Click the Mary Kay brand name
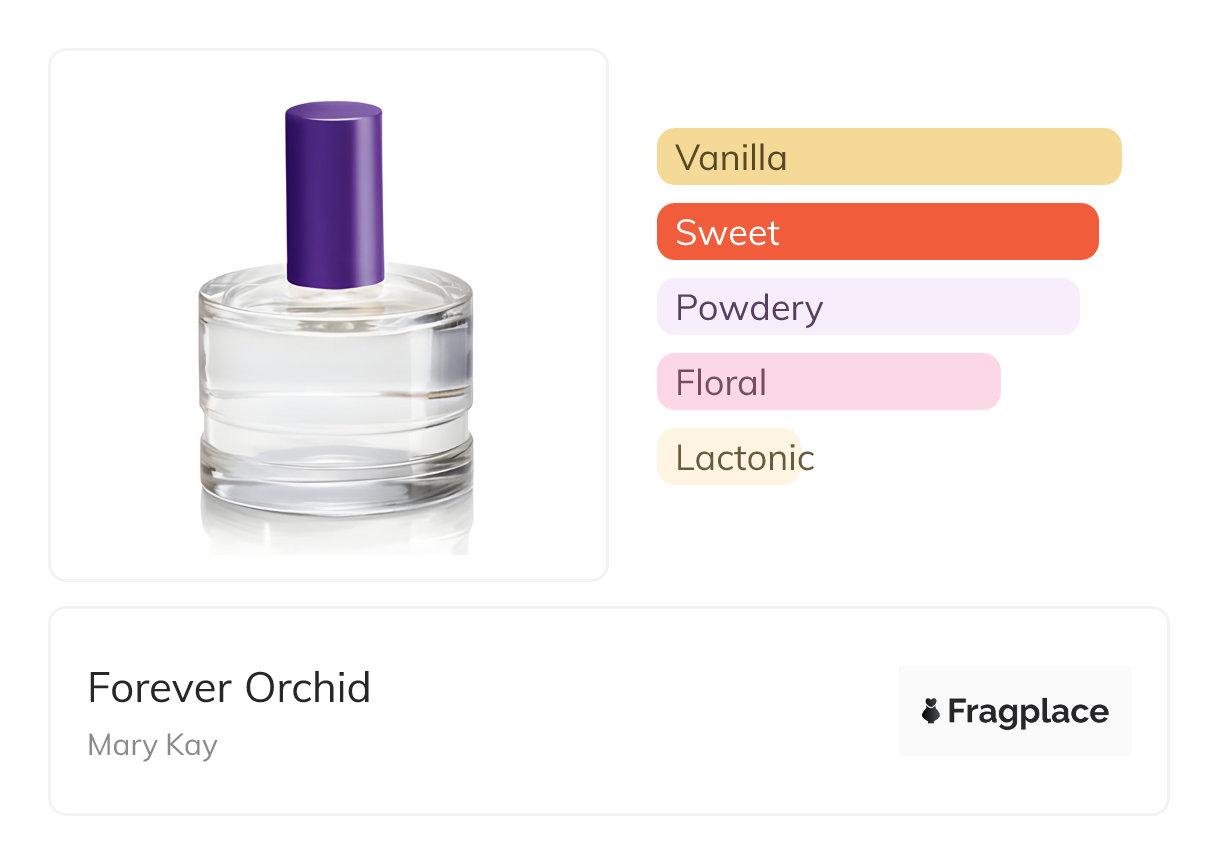The width and height of the screenshot is (1218, 864). [x=152, y=745]
